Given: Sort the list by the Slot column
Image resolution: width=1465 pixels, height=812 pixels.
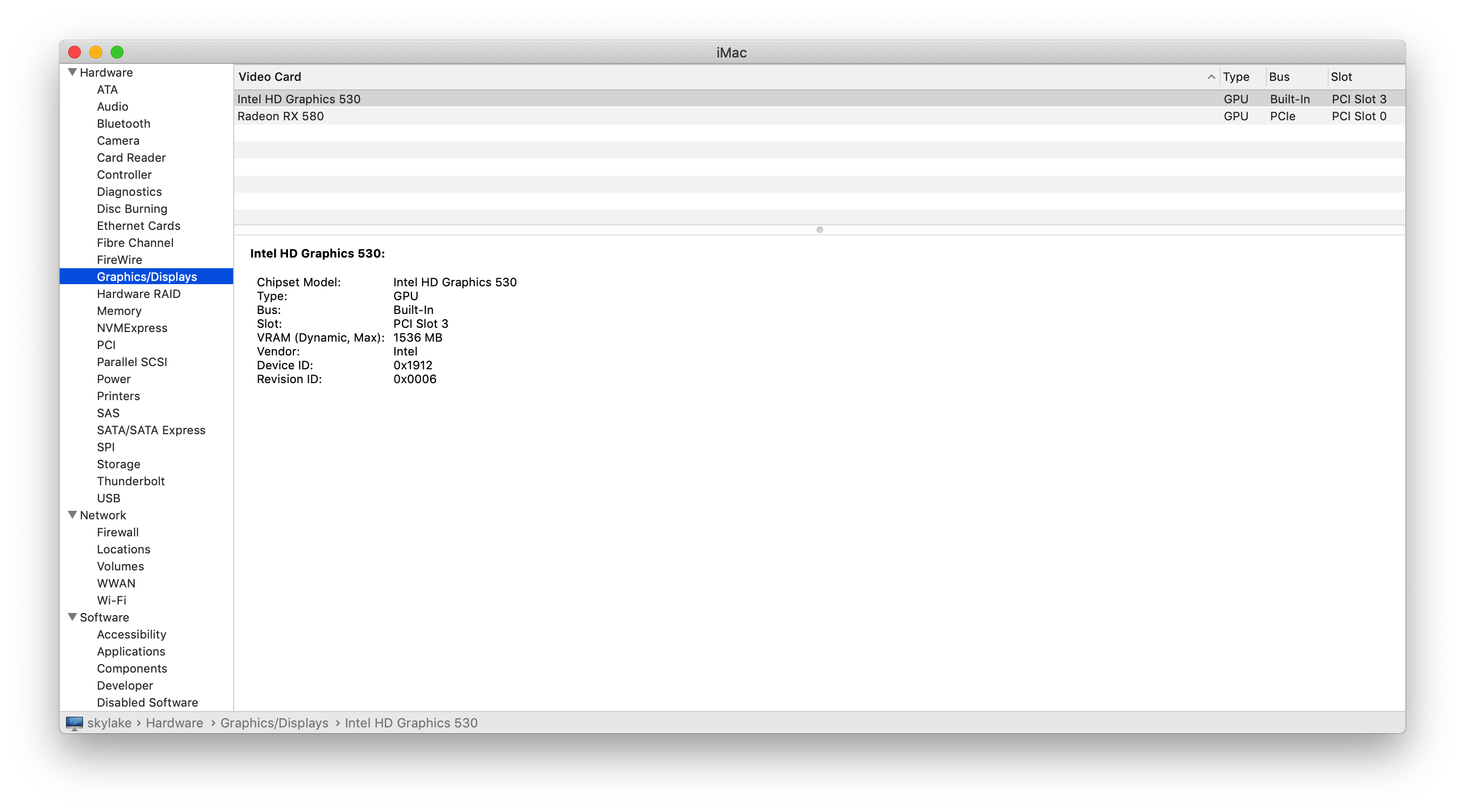Looking at the screenshot, I should [x=1340, y=77].
